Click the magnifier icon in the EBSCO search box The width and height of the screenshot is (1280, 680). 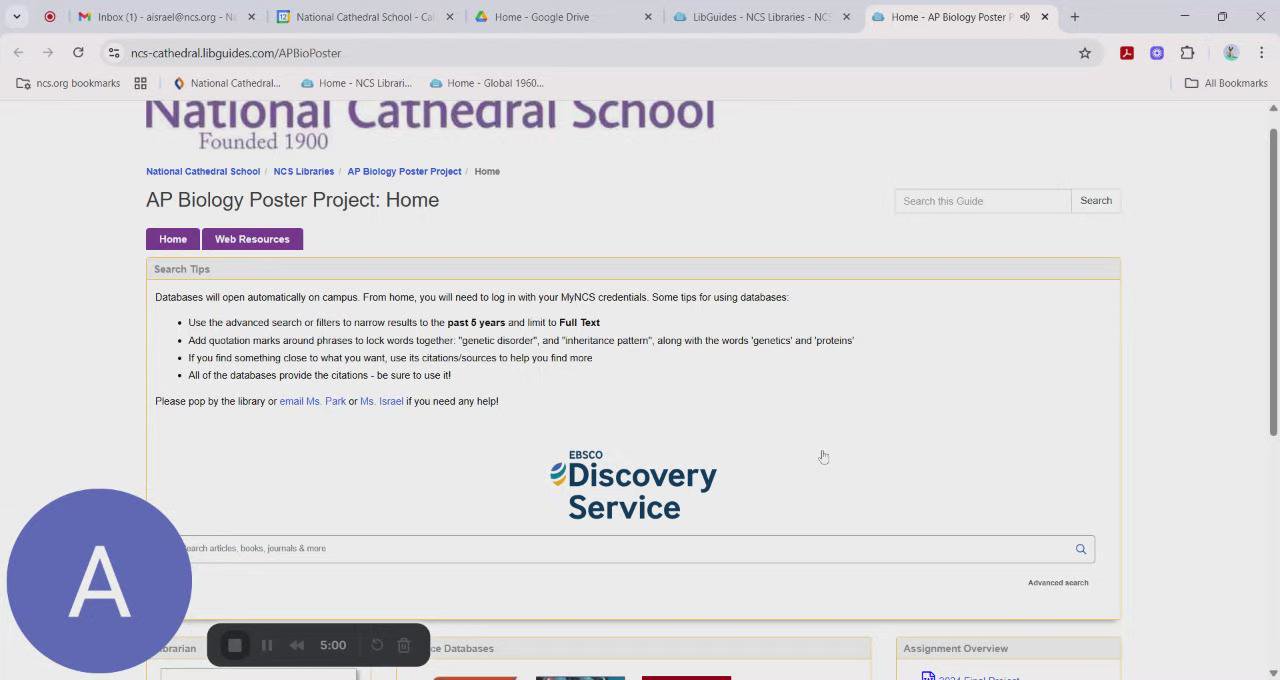coord(1080,549)
